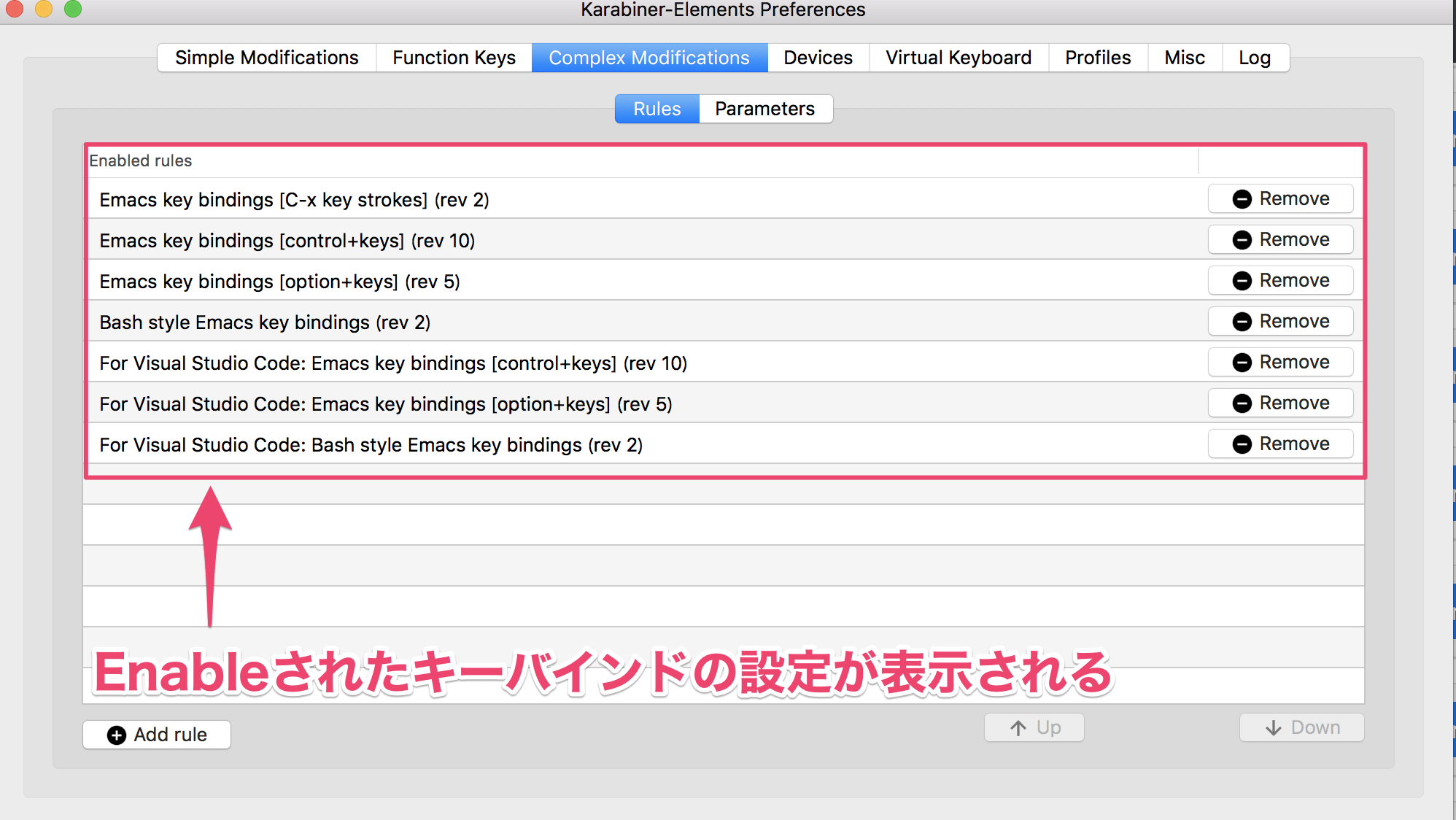Open the Virtual Keyboard tab
The width and height of the screenshot is (1456, 820).
point(957,57)
